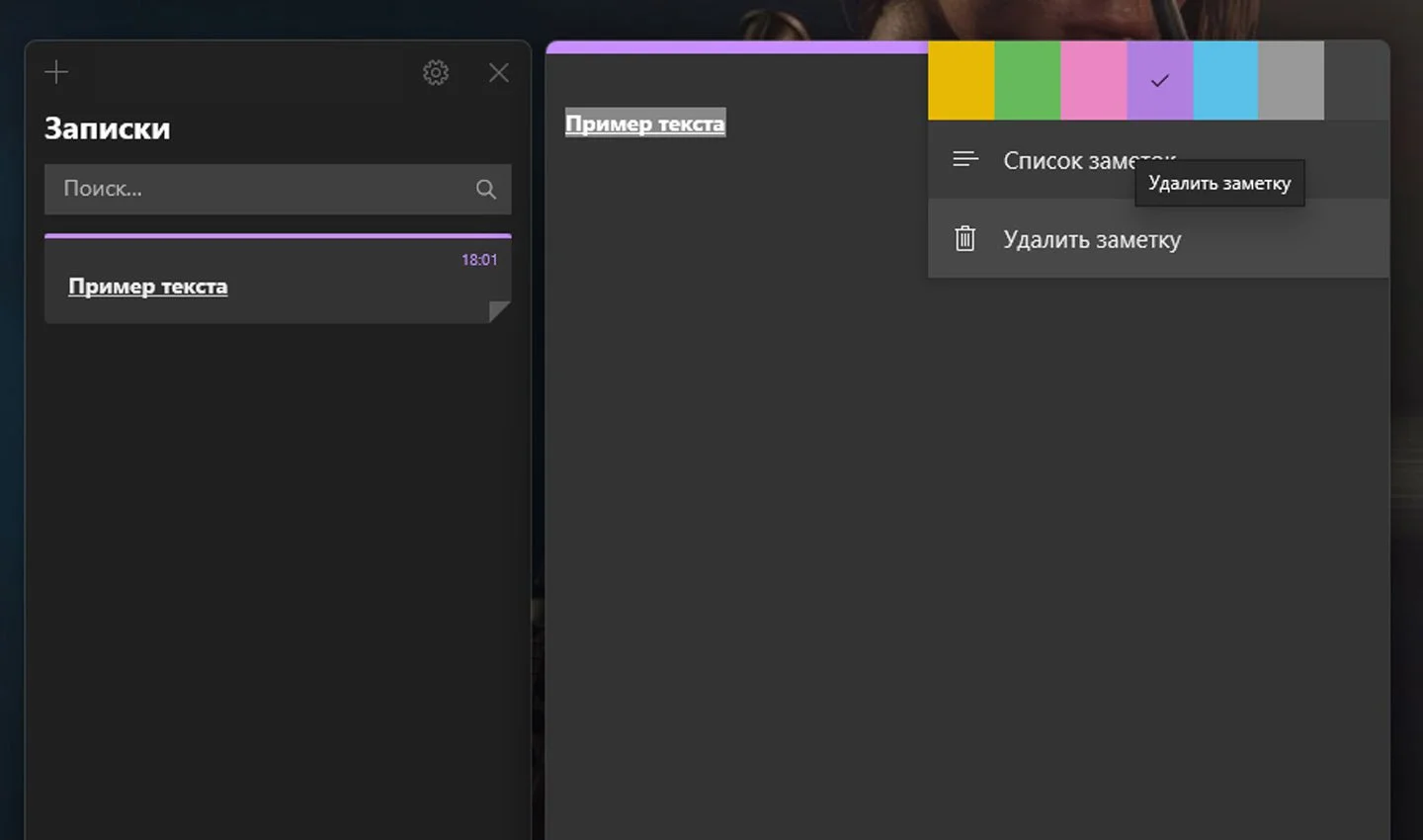This screenshot has width=1423, height=840.
Task: Click the folded corner of the note card
Action: [500, 312]
